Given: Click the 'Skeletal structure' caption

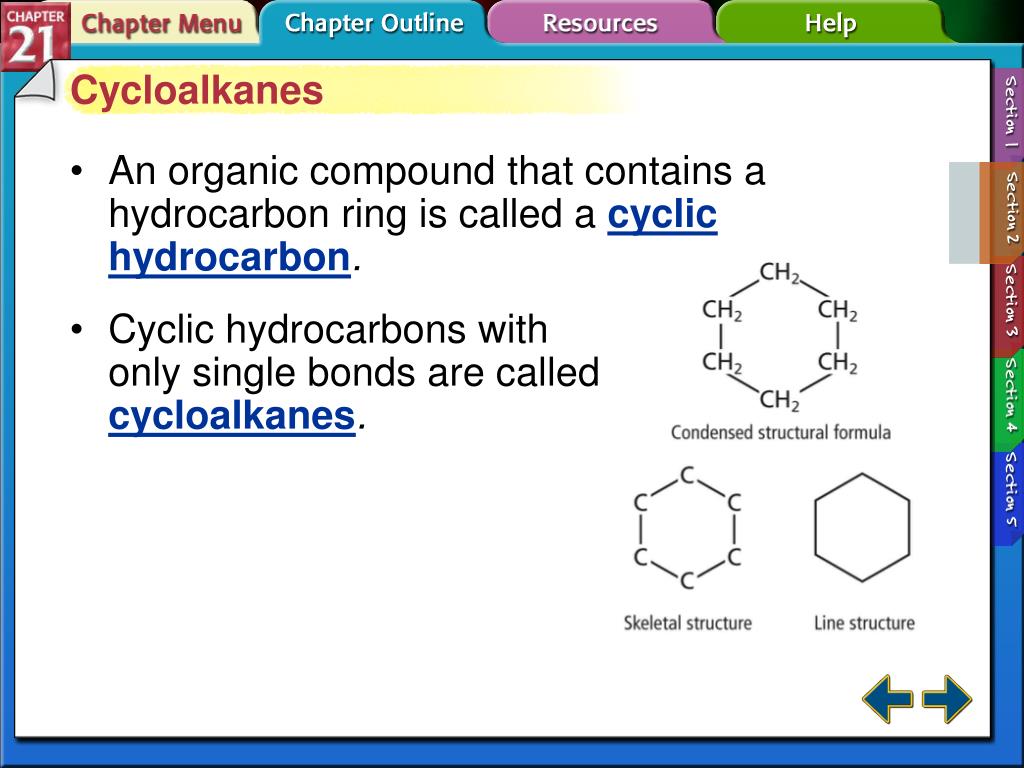Looking at the screenshot, I should pos(688,622).
